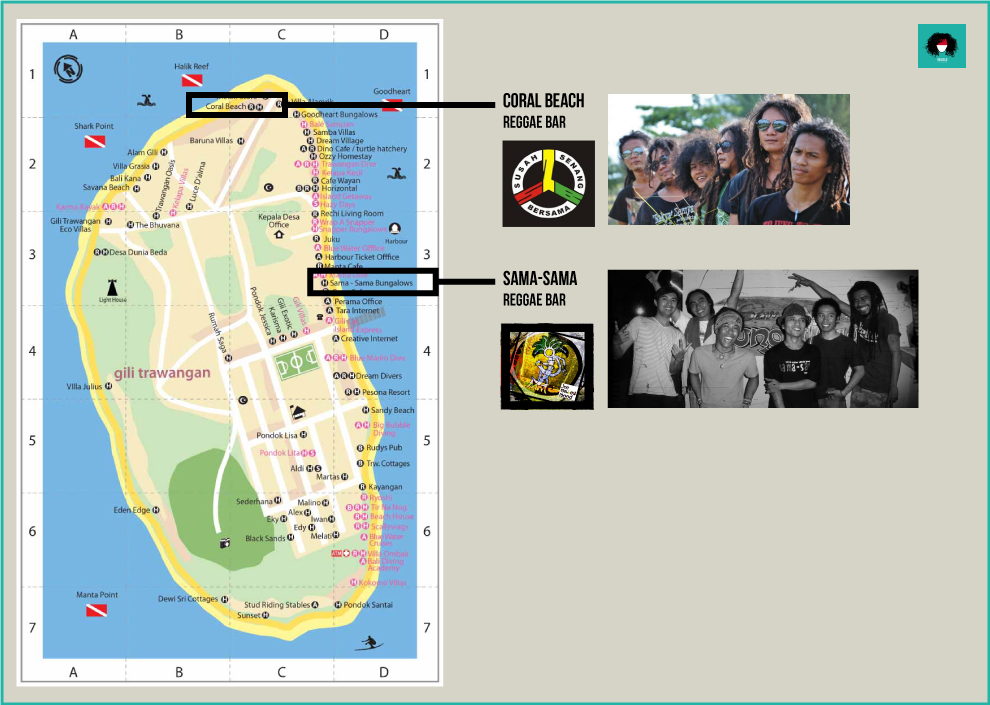Screen dimensions: 990x705
Task: Select the 'Goodheart Bungalows' label
Action: (339, 114)
